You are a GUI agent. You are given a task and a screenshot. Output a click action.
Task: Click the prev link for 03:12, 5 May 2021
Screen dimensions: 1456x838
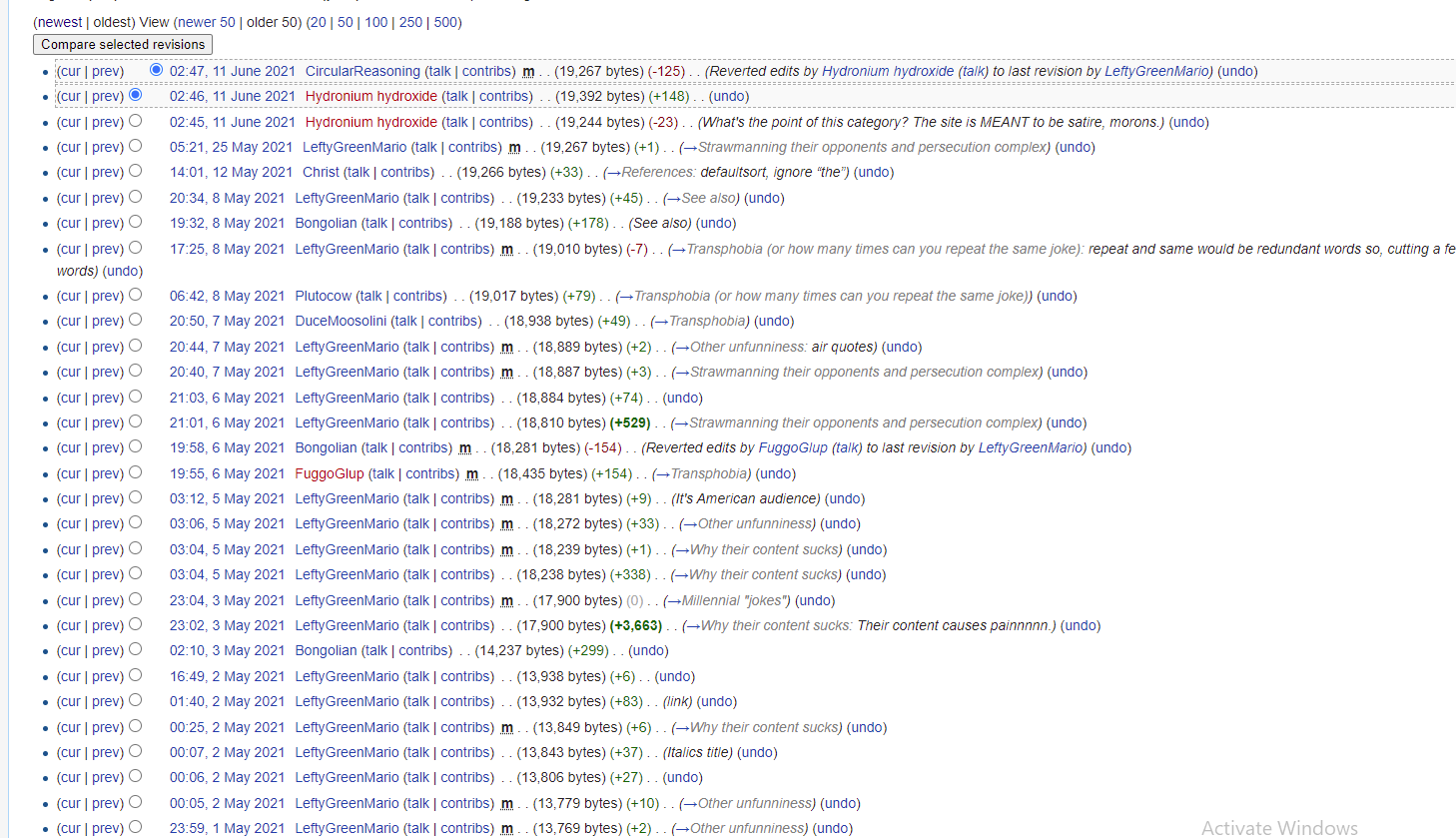click(106, 498)
